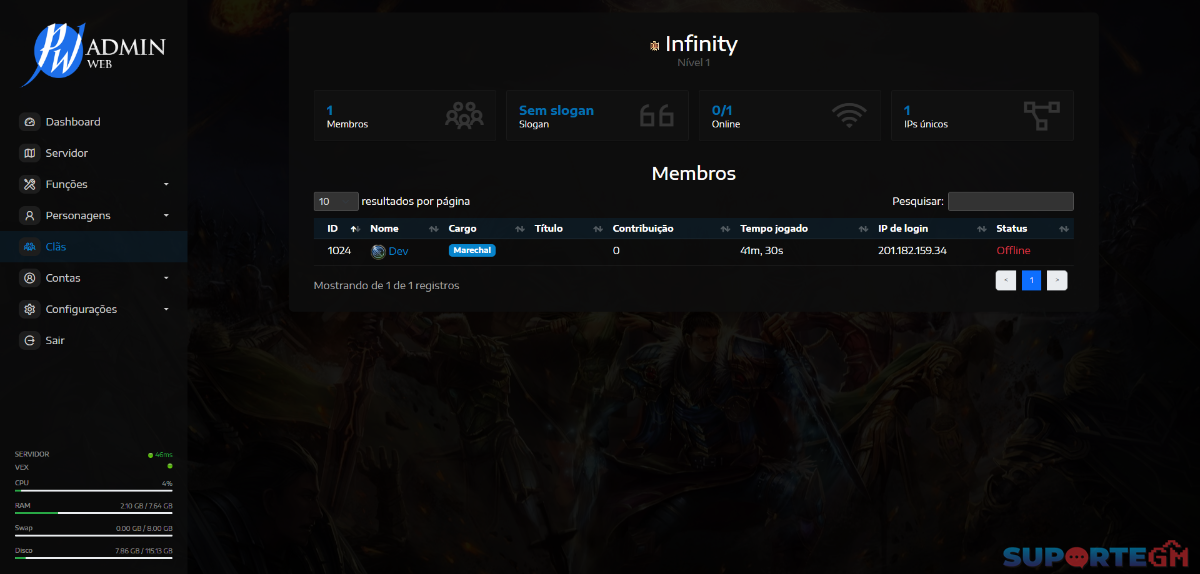Open the Clãs menu item
1200x574 pixels.
(x=56, y=247)
